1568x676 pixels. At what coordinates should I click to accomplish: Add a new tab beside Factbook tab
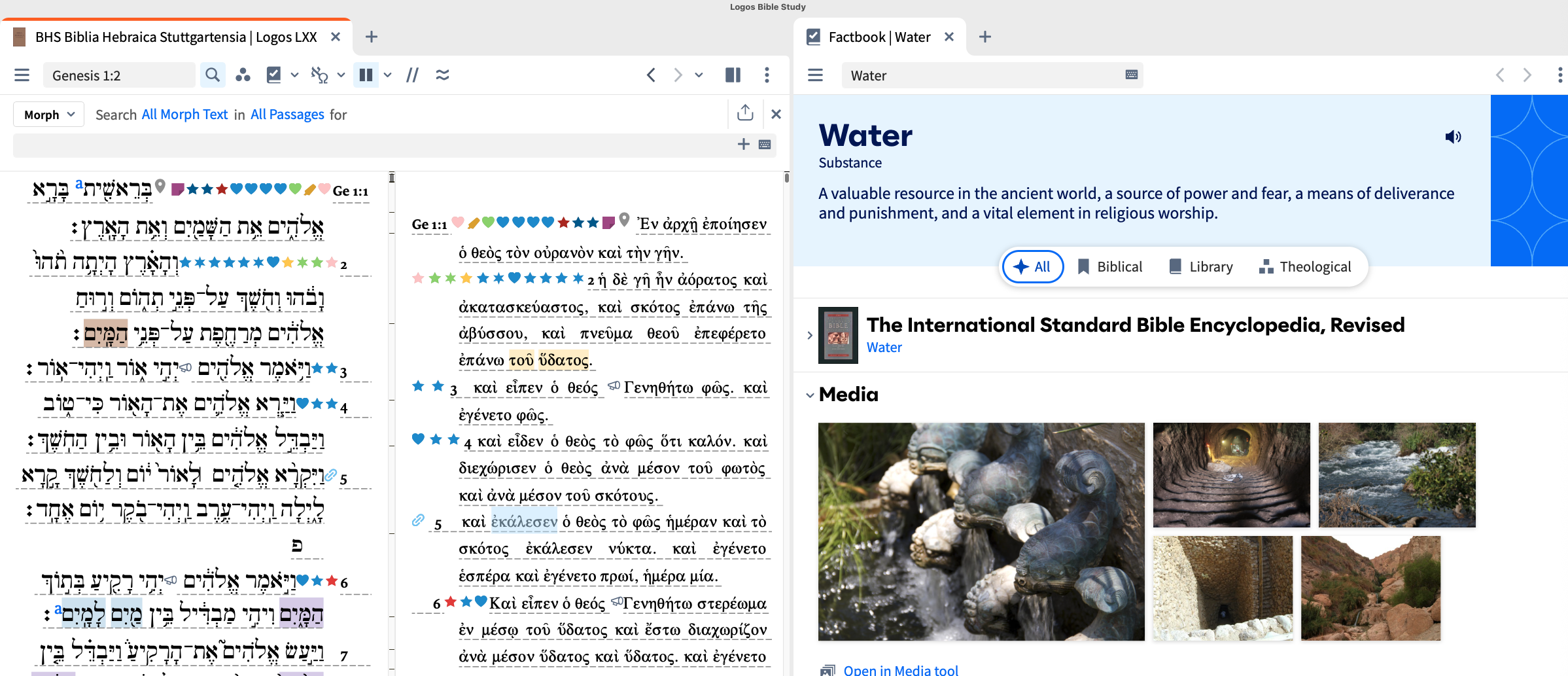point(985,37)
